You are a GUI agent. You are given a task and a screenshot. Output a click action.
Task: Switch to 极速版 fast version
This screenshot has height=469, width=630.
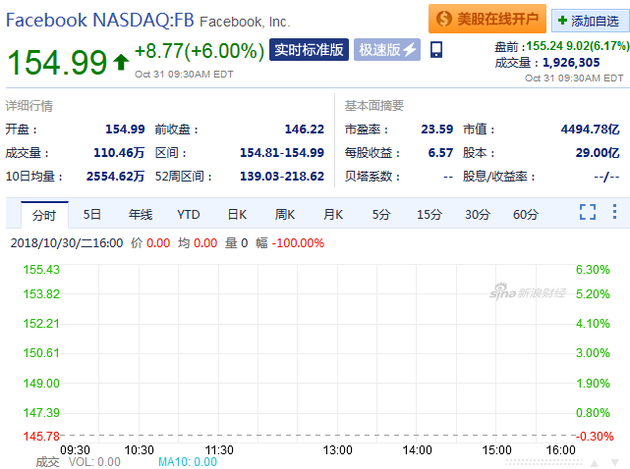pyautogui.click(x=387, y=50)
